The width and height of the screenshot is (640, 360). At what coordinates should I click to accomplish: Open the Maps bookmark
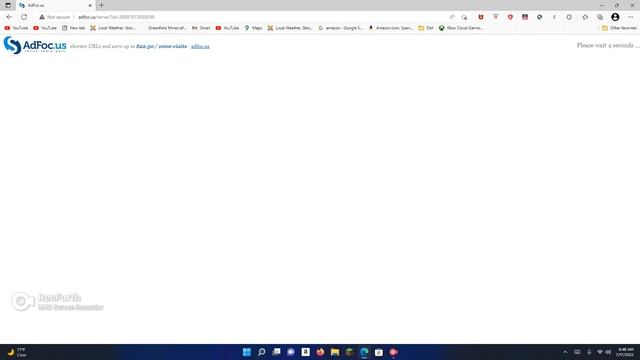(253, 28)
